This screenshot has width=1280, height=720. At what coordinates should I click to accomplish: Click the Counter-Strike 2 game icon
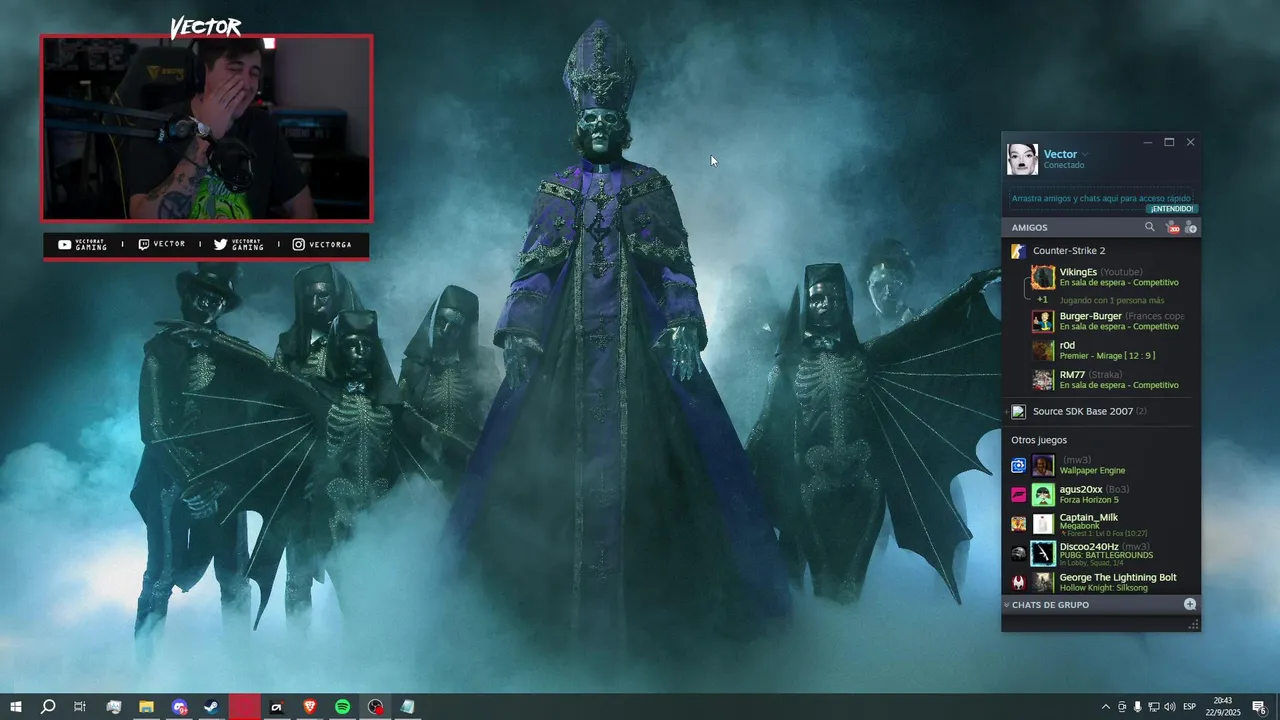(x=1018, y=251)
